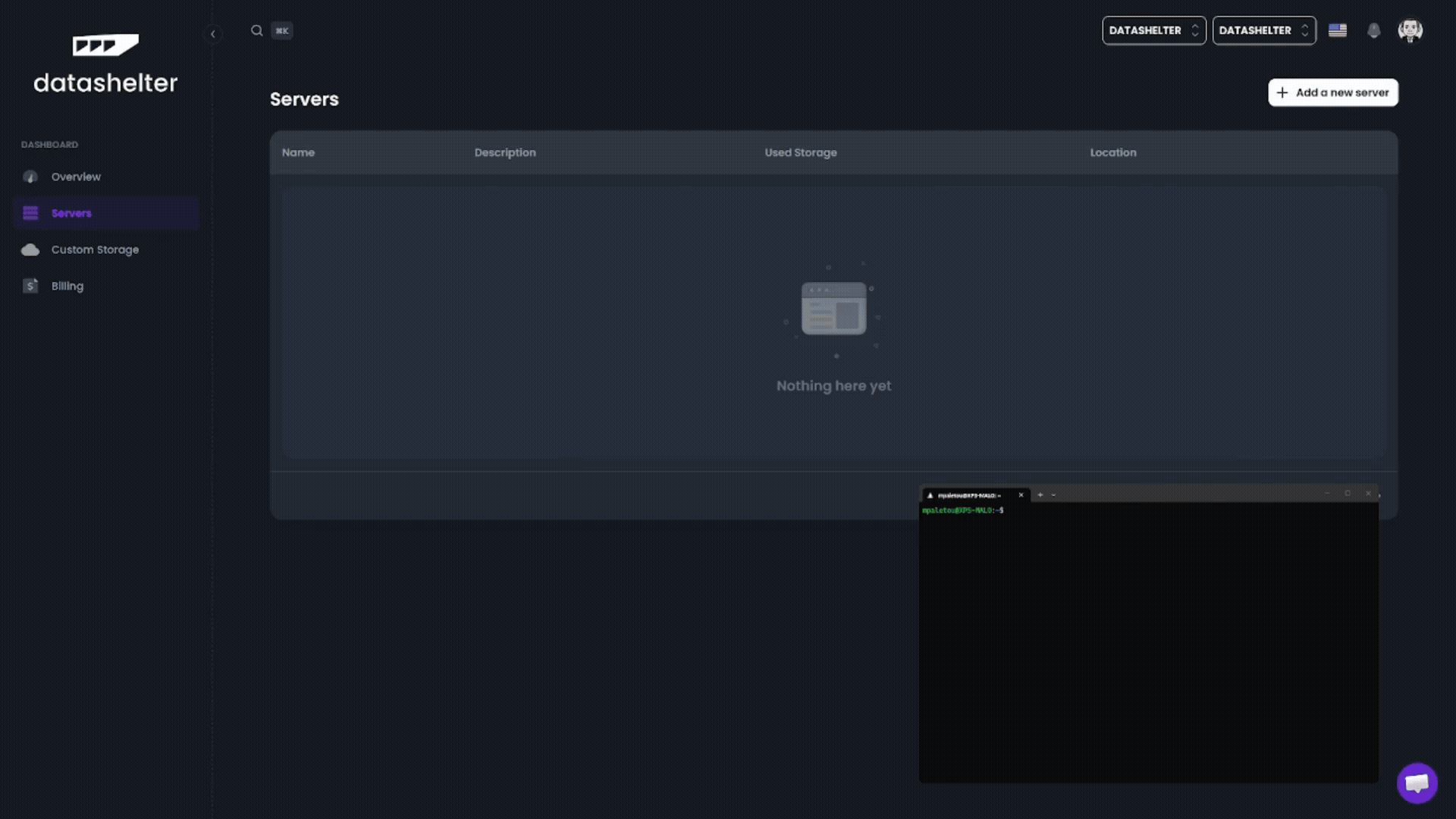Collapse the sidebar using the chevron
1456x819 pixels.
212,33
